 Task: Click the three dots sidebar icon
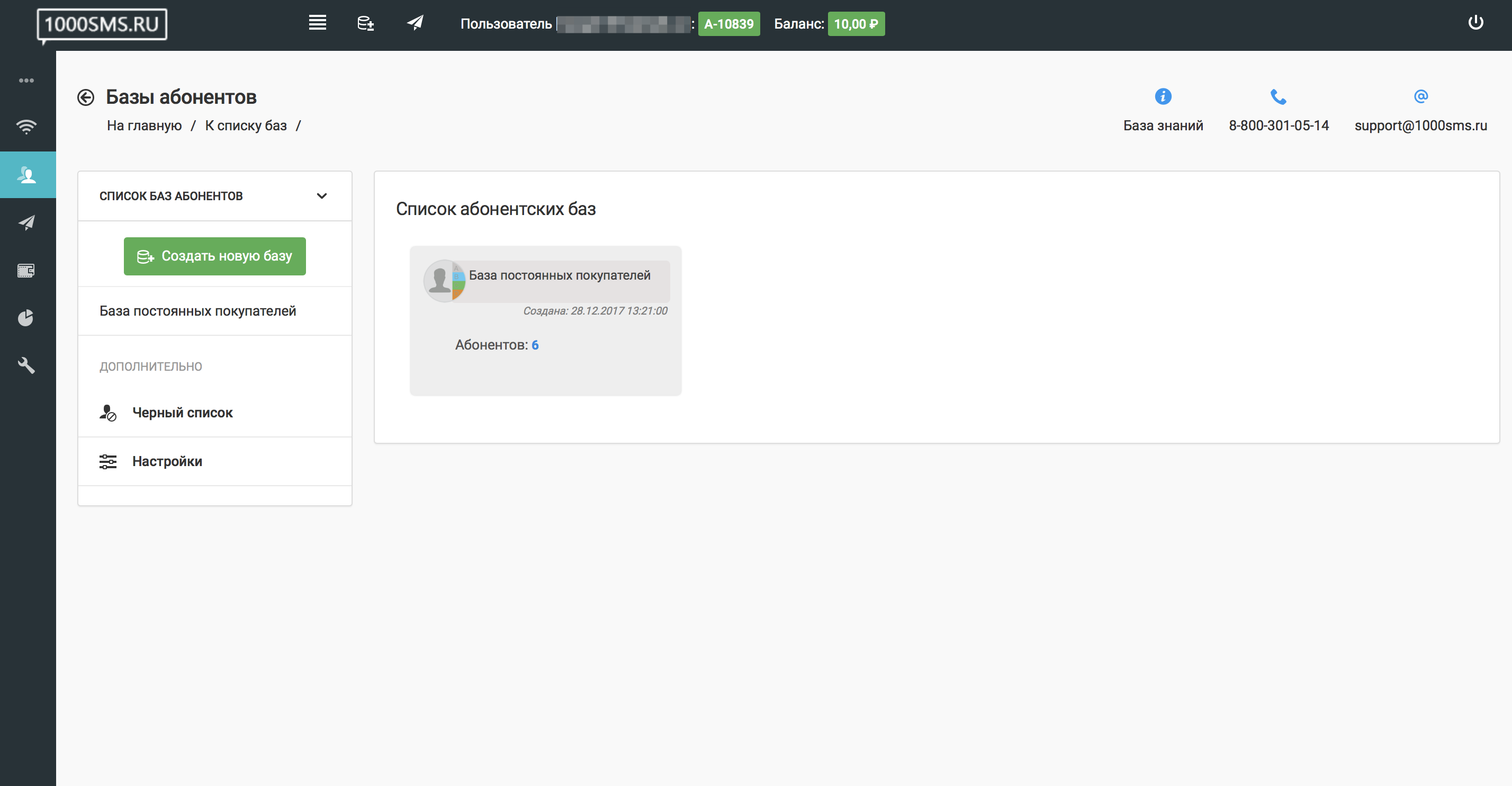point(26,81)
